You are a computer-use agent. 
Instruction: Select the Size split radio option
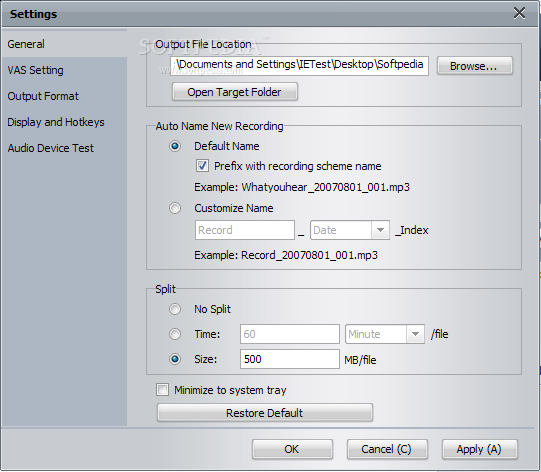pyautogui.click(x=175, y=359)
